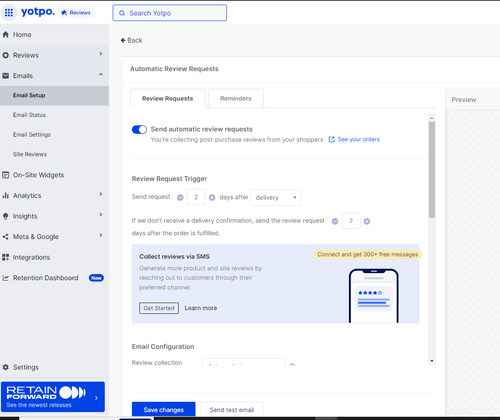The width and height of the screenshot is (500, 420).
Task: Switch to Review Requests tab
Action: click(167, 99)
